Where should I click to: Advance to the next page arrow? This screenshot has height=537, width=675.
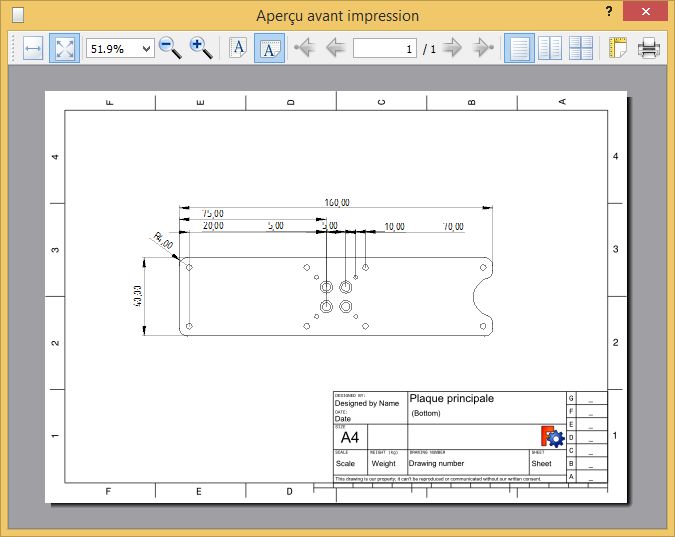[x=453, y=48]
